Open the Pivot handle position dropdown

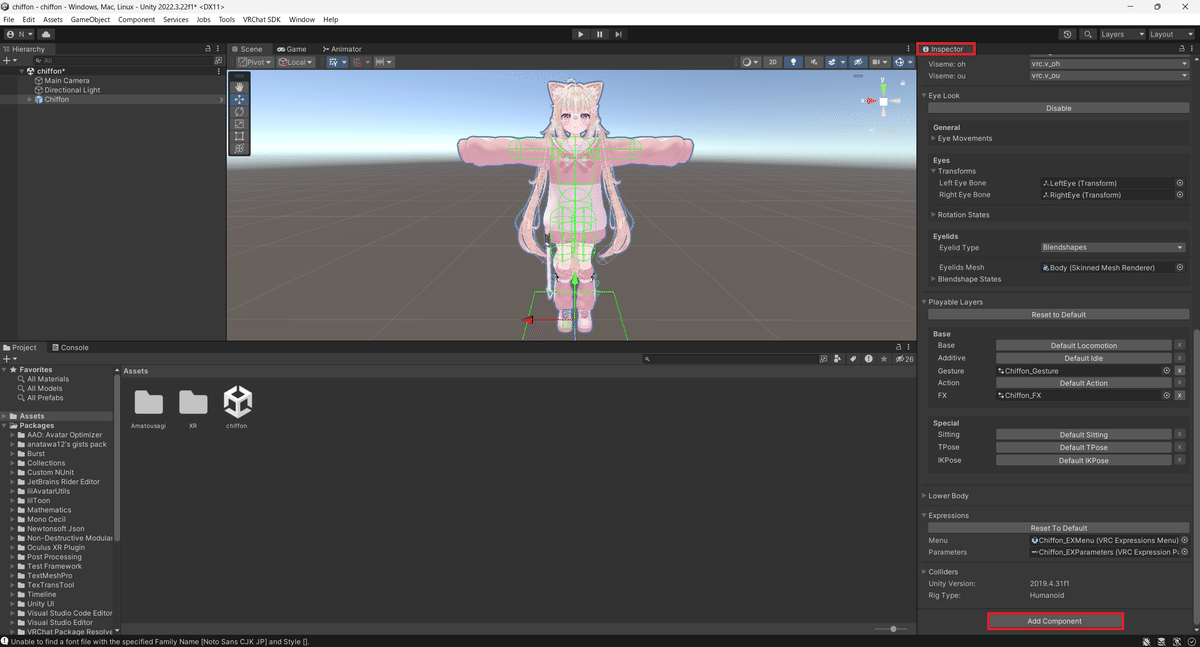(254, 62)
